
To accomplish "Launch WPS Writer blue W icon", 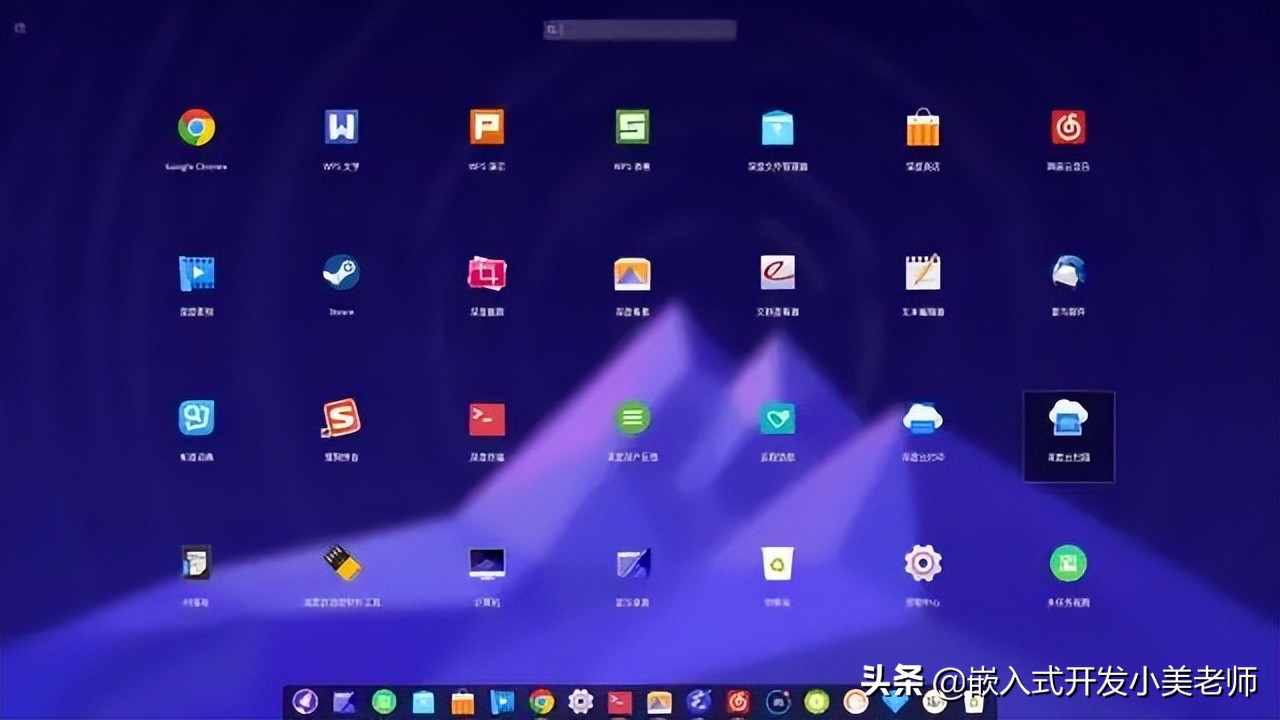I will [341, 127].
